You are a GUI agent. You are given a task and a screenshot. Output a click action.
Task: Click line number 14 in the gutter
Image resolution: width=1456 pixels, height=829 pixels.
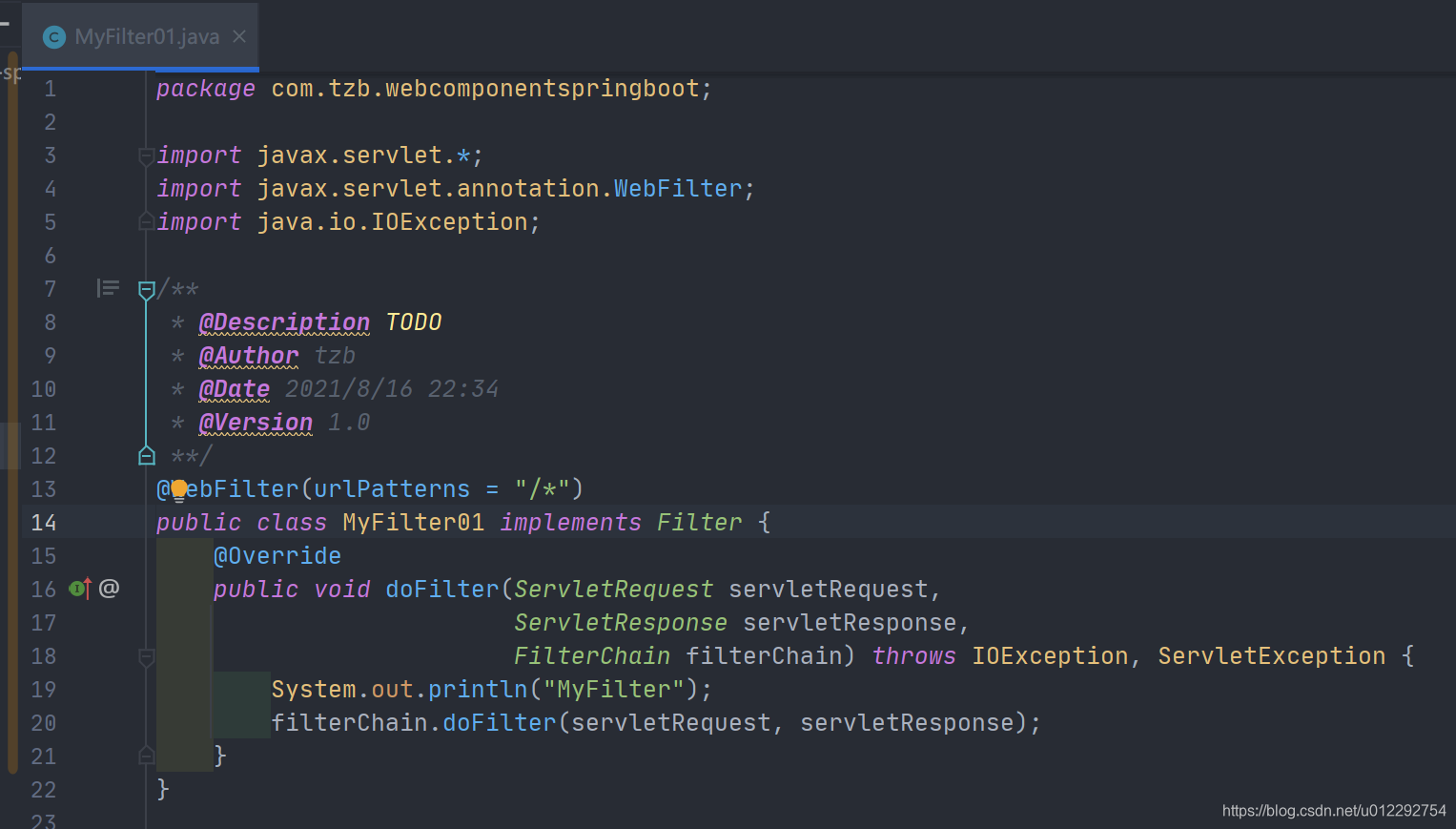pos(44,523)
